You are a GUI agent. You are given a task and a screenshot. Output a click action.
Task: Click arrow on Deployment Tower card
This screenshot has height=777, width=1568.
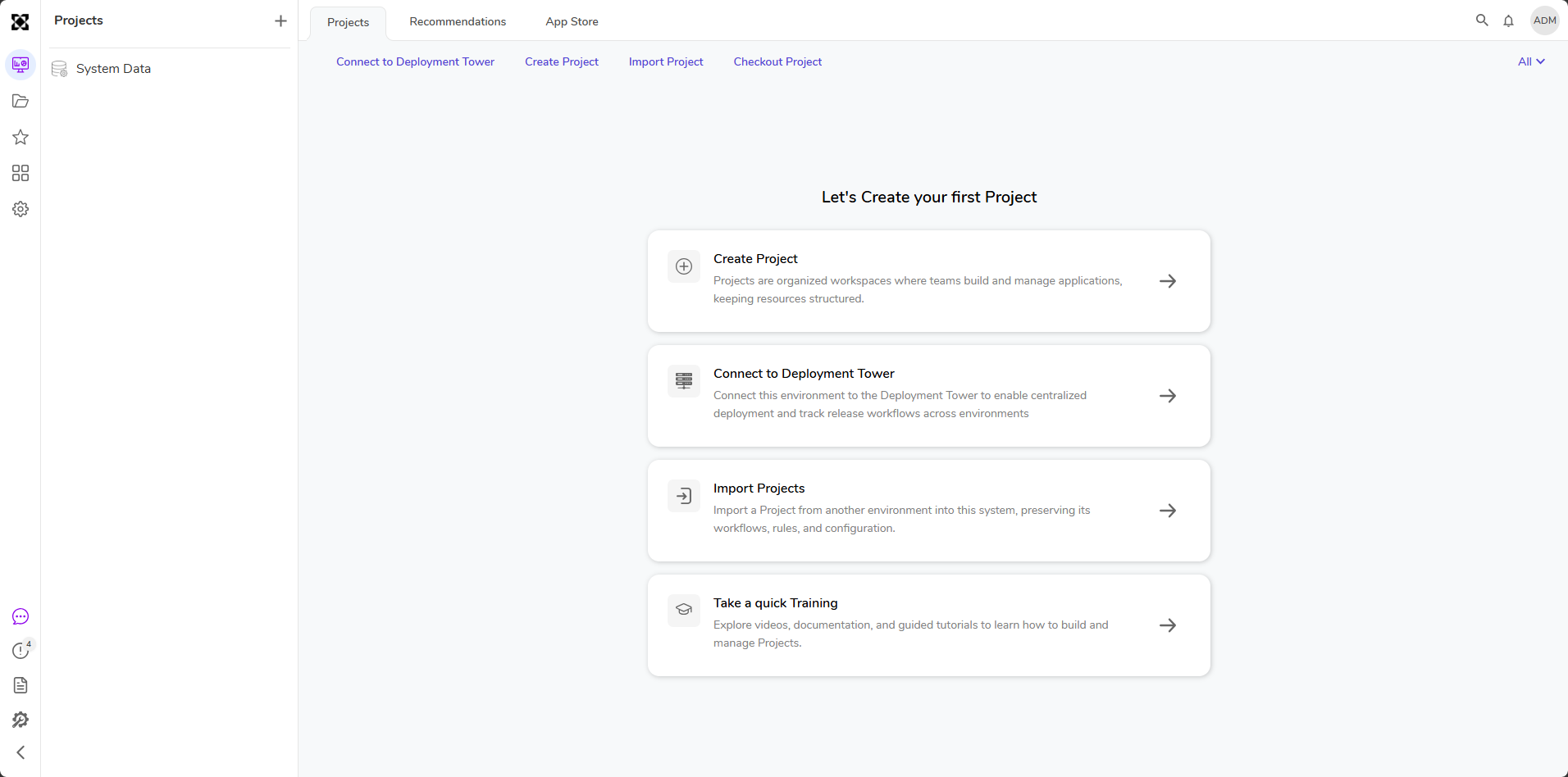[x=1168, y=396]
